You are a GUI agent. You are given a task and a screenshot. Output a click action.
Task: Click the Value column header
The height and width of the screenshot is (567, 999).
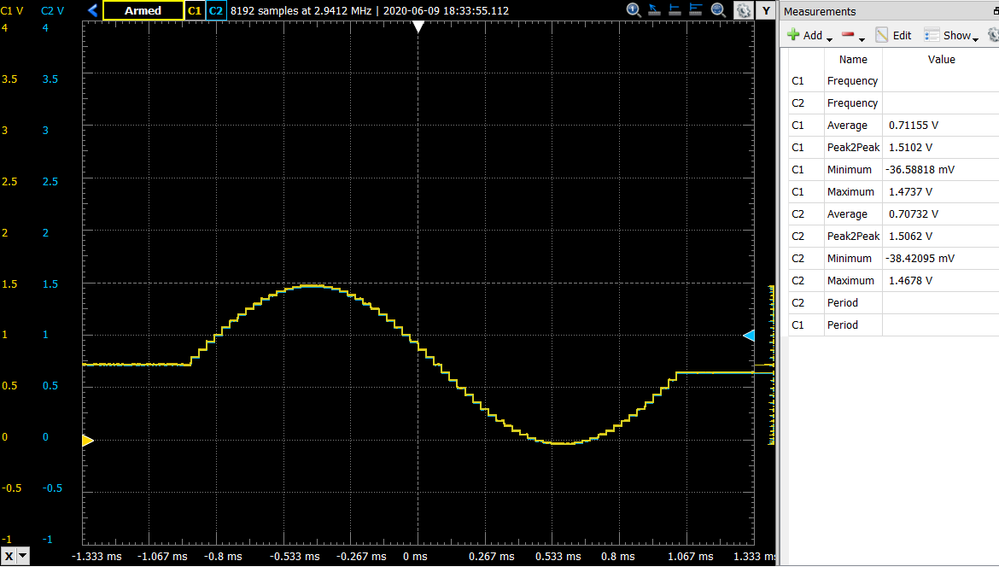(x=941, y=59)
